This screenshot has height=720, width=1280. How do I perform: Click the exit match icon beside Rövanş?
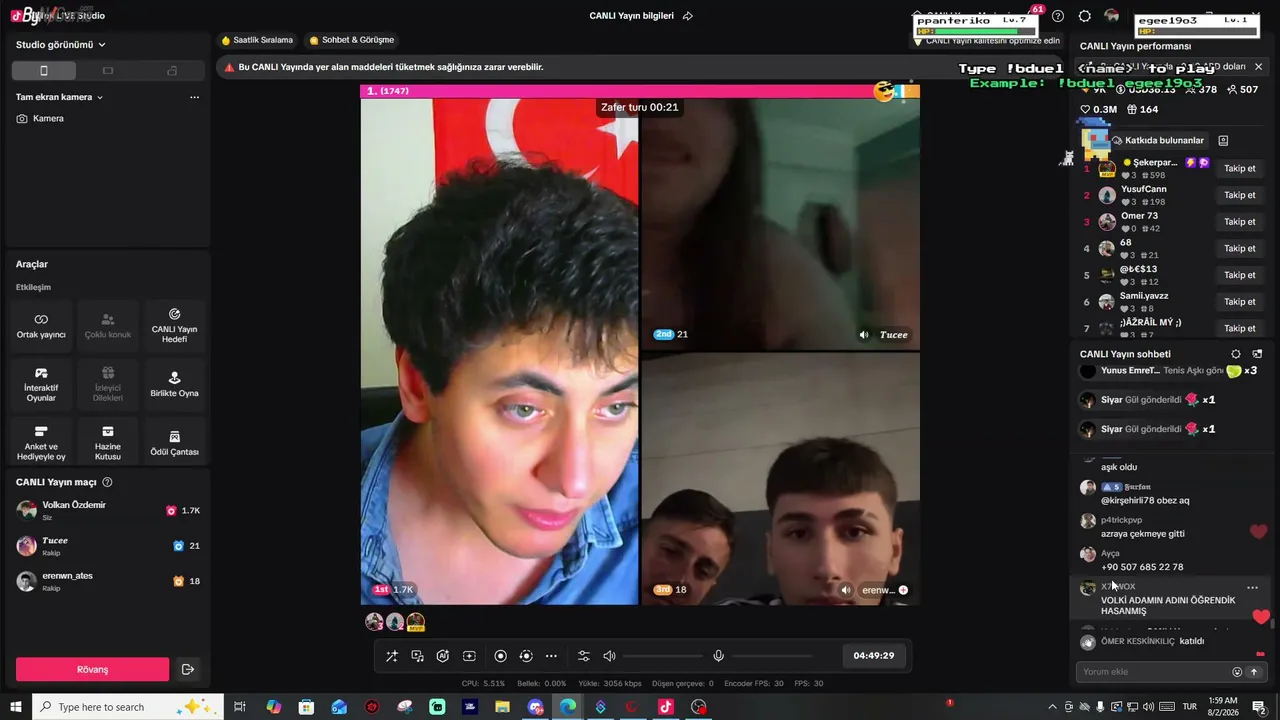[187, 669]
